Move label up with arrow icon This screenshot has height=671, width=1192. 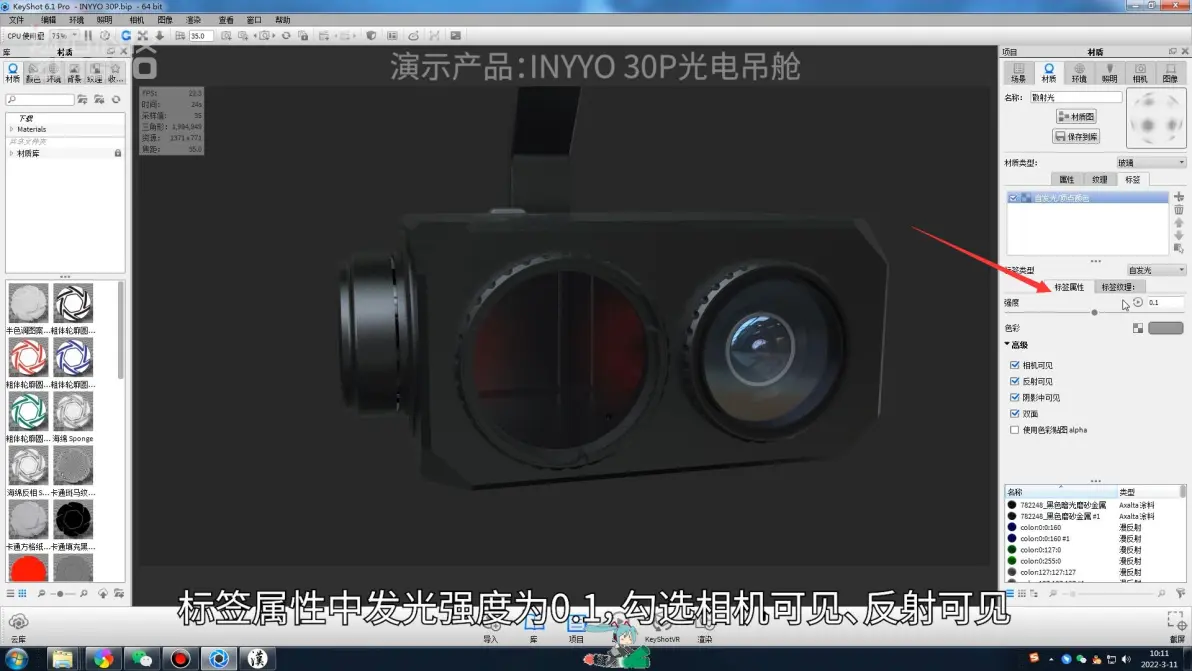tap(1178, 223)
